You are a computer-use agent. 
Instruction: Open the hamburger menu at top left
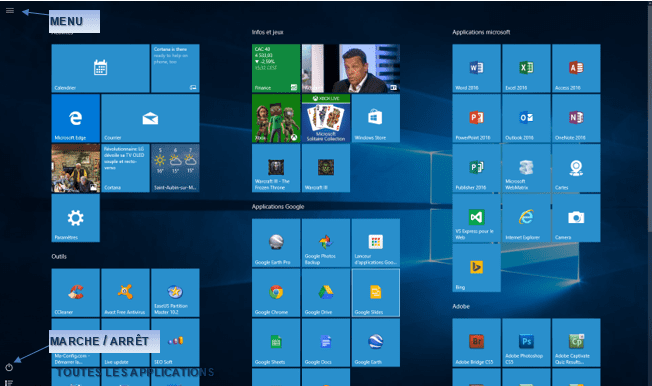pyautogui.click(x=10, y=11)
